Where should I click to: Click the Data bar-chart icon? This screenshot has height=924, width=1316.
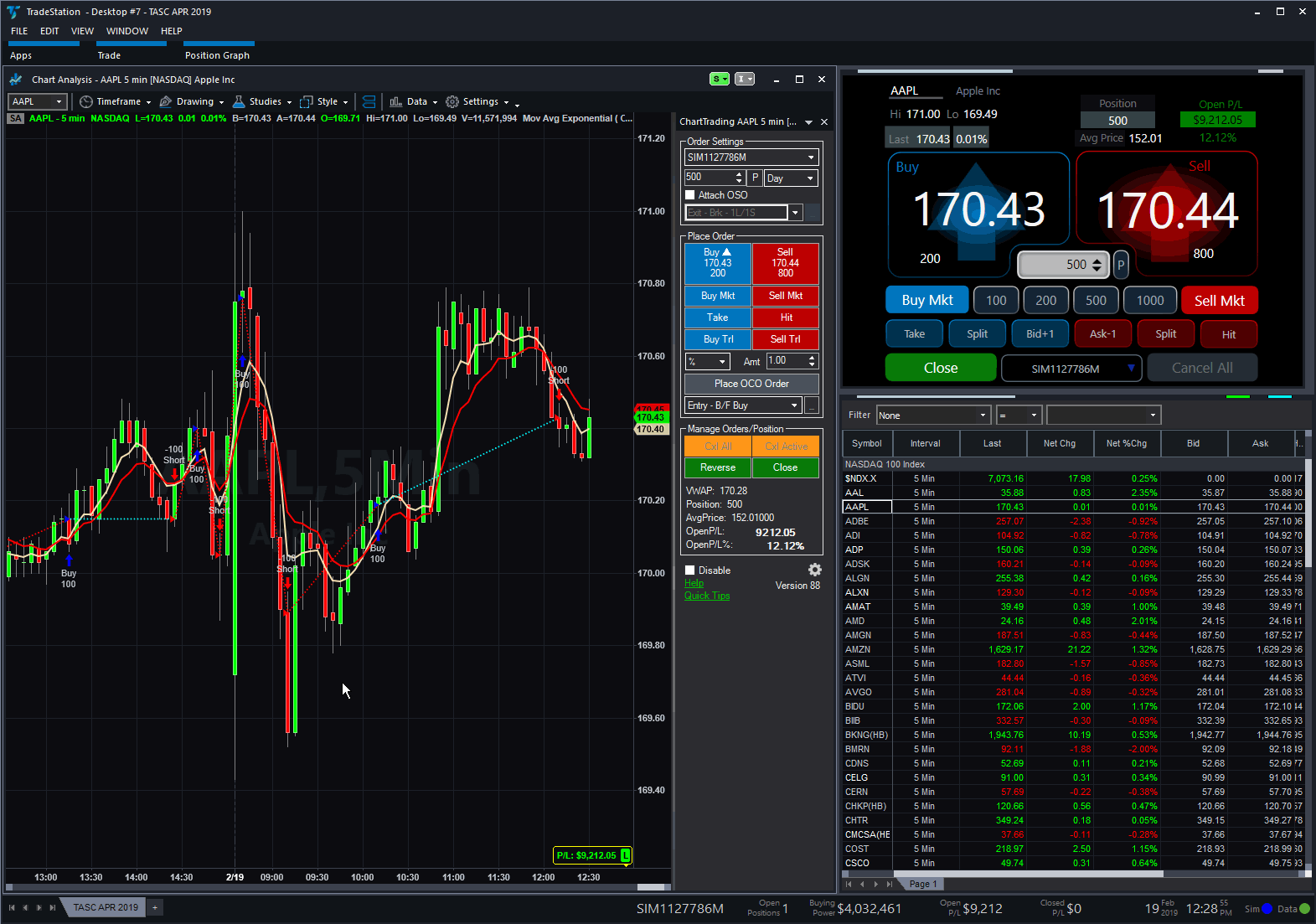click(396, 101)
